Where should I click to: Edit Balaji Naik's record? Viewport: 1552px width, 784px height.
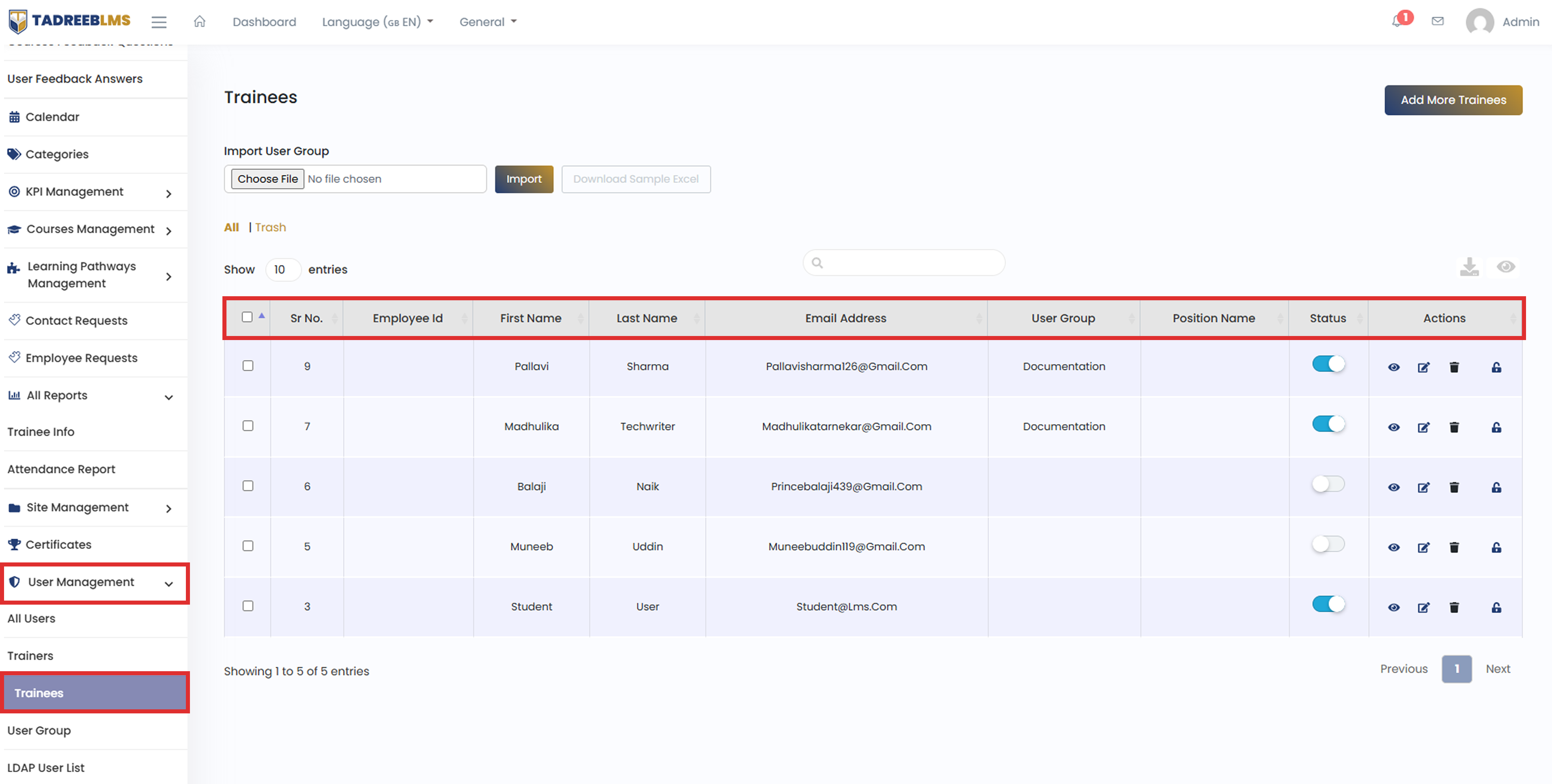(x=1423, y=487)
